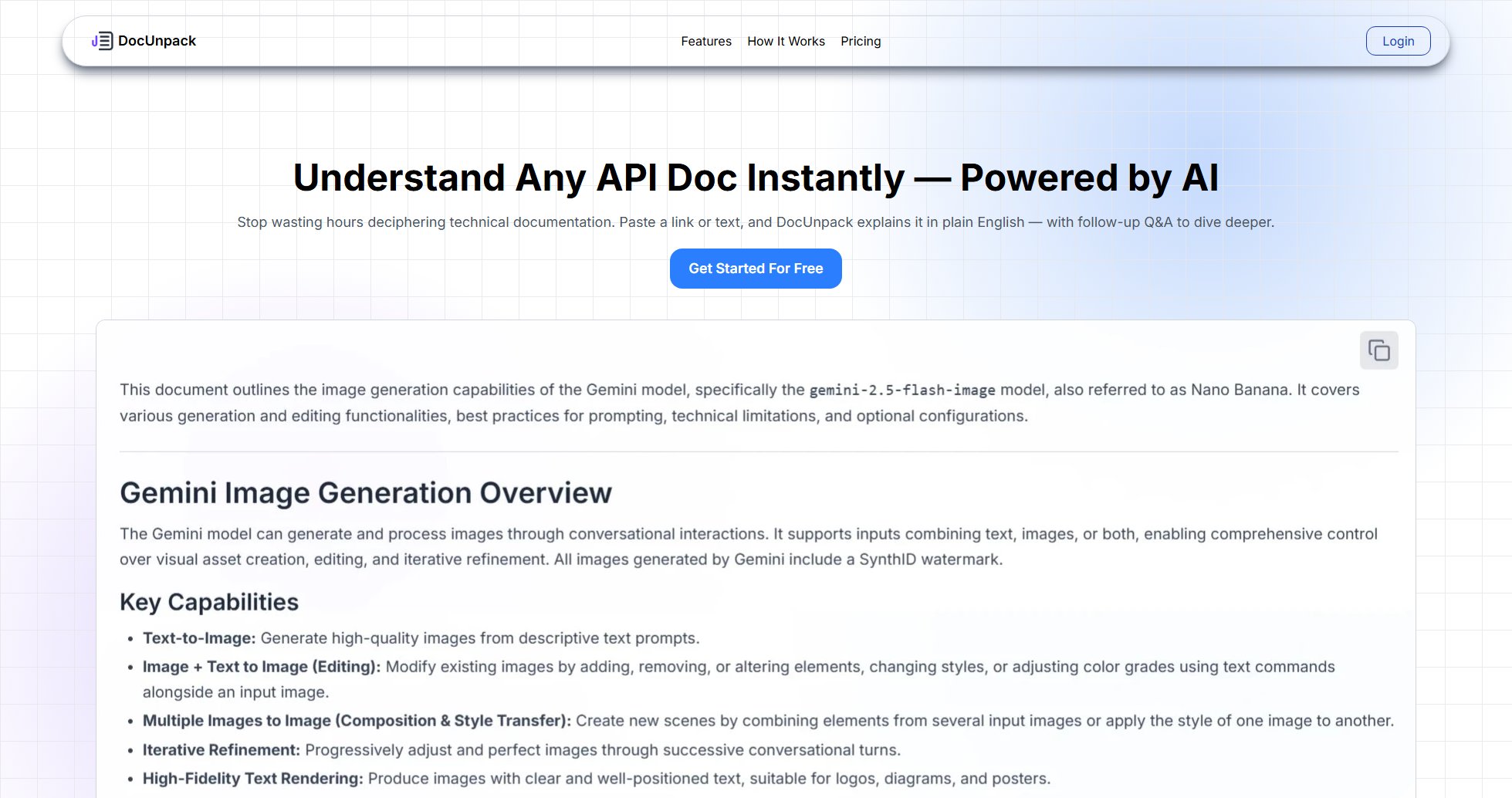
Task: Click the copy icon on the document card
Action: click(x=1379, y=350)
